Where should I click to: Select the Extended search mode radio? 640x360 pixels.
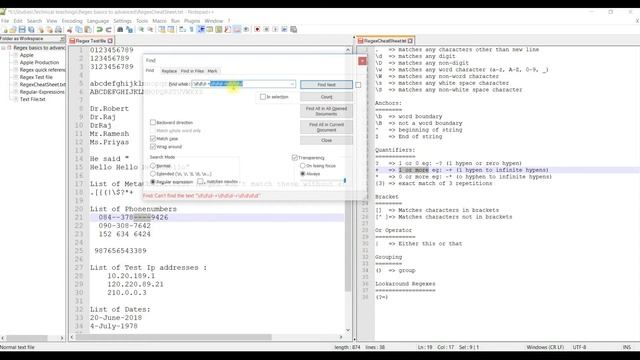[153, 174]
